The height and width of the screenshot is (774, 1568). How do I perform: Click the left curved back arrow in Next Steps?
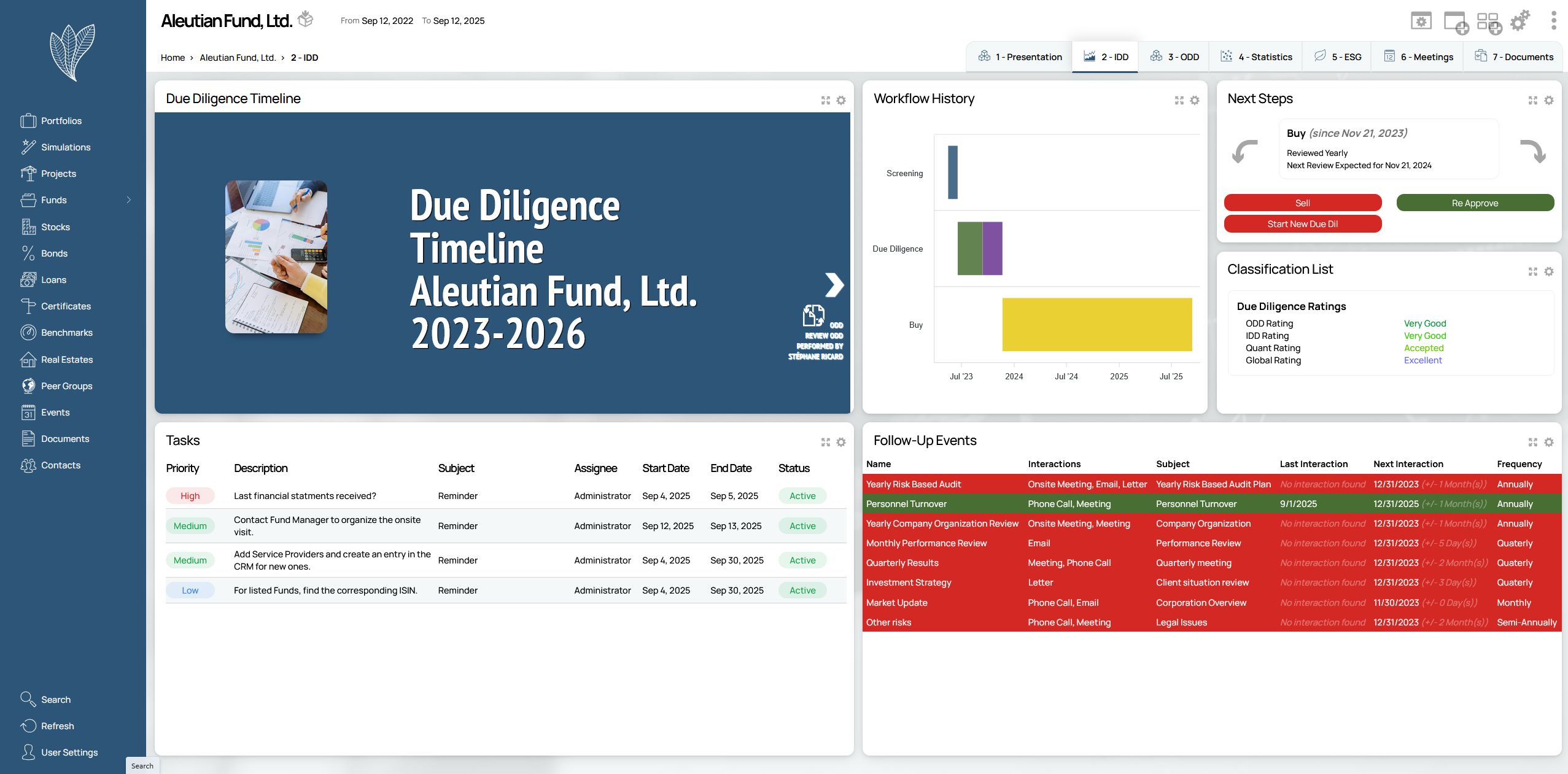point(1245,151)
